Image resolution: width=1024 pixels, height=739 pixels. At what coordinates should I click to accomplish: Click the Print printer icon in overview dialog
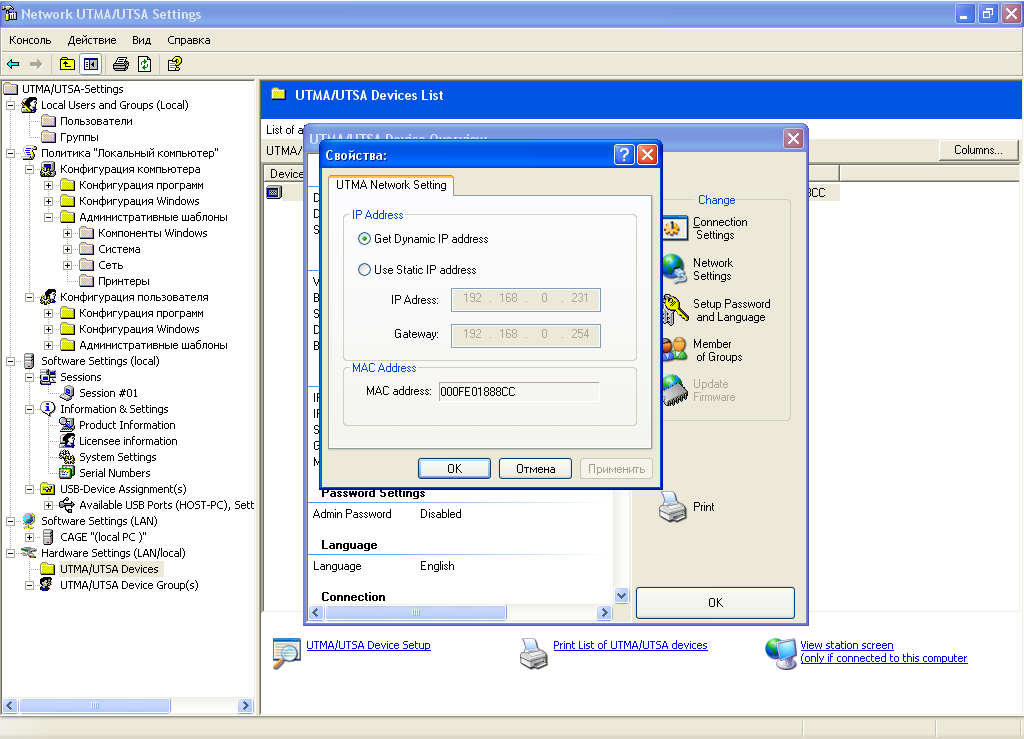[x=673, y=507]
